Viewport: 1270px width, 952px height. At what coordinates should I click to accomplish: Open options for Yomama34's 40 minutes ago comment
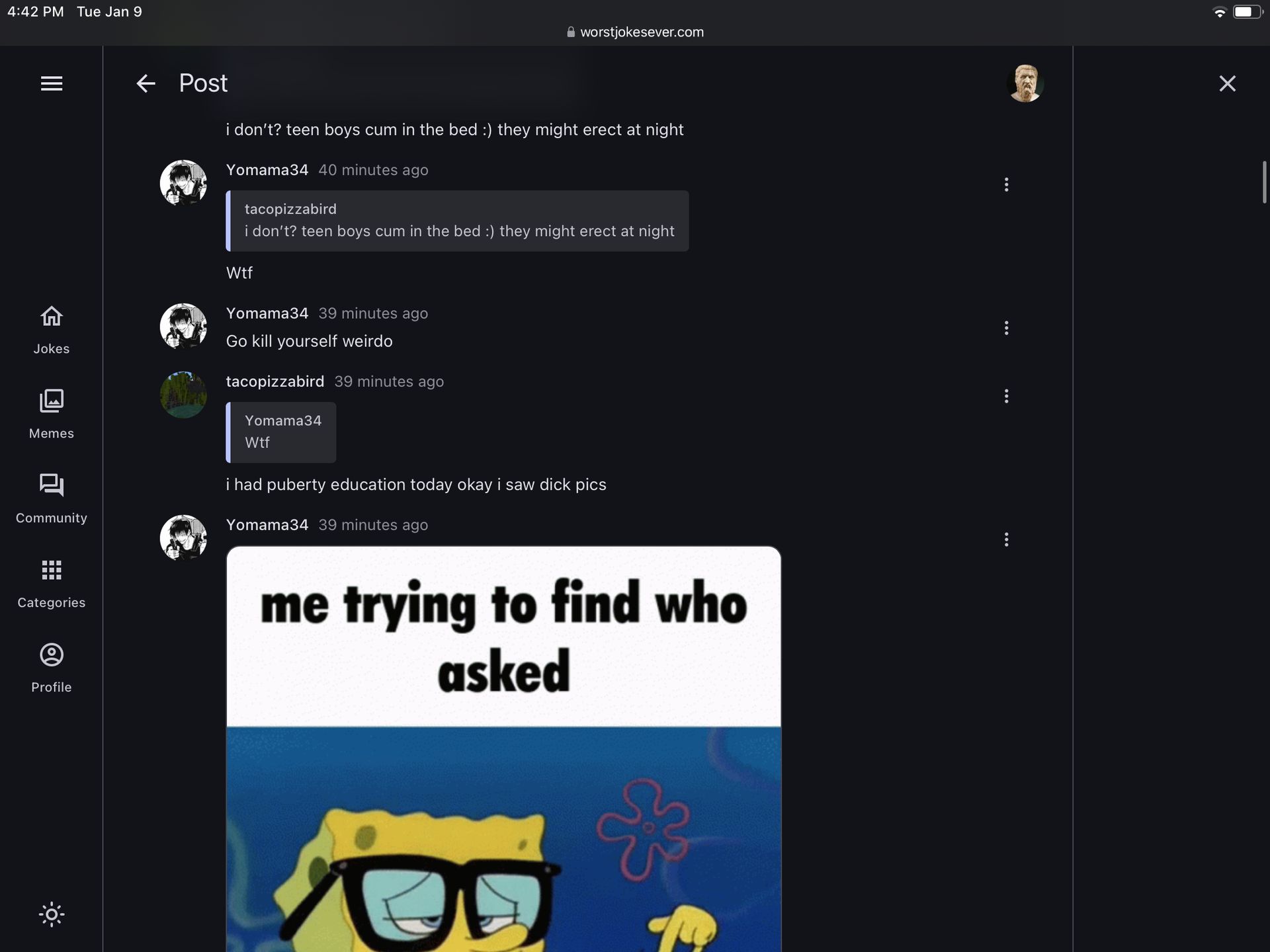[x=1006, y=184]
